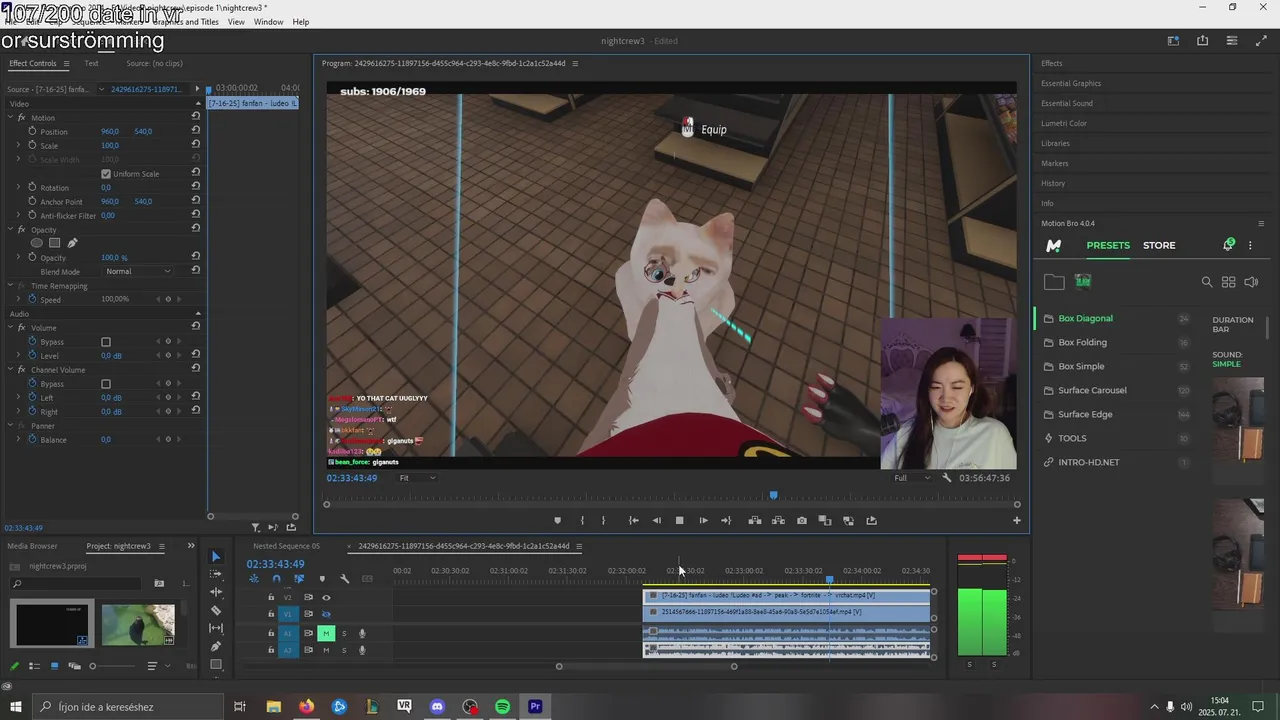Open Lumetri Color panel
This screenshot has height=720, width=1280.
(x=1063, y=123)
